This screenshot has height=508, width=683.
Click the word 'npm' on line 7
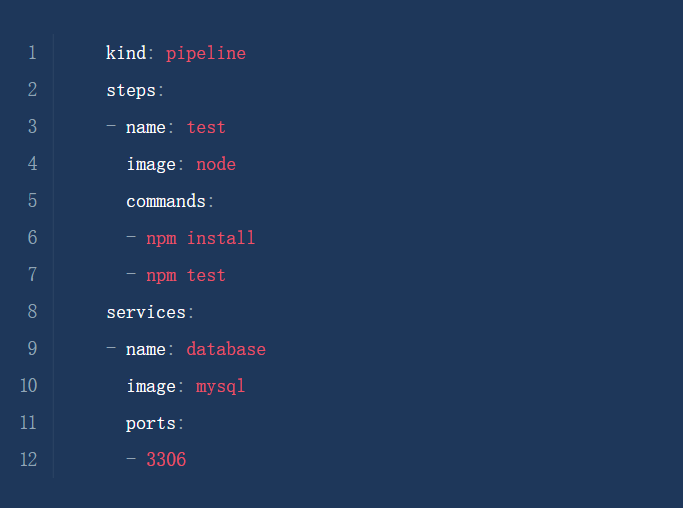coord(161,275)
